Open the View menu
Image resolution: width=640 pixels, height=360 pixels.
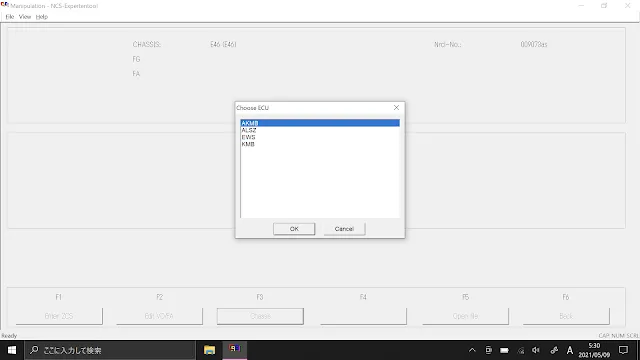(x=25, y=17)
